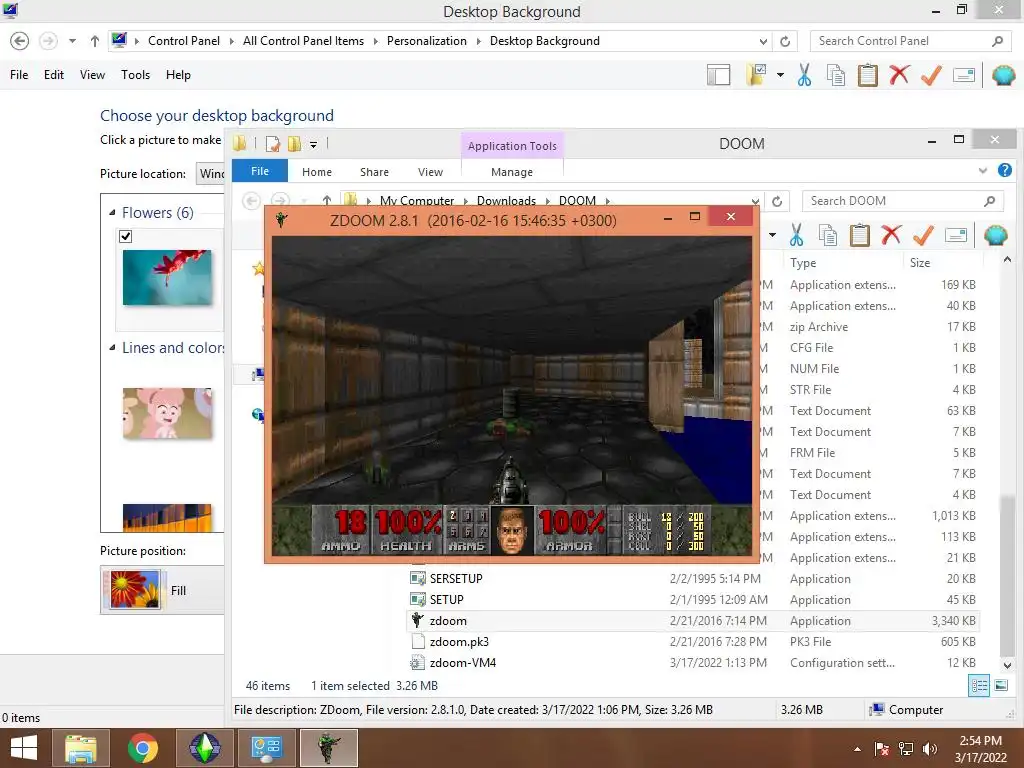The height and width of the screenshot is (768, 1024).
Task: Switch to Share ribbon tab in DOOM
Action: pos(374,172)
